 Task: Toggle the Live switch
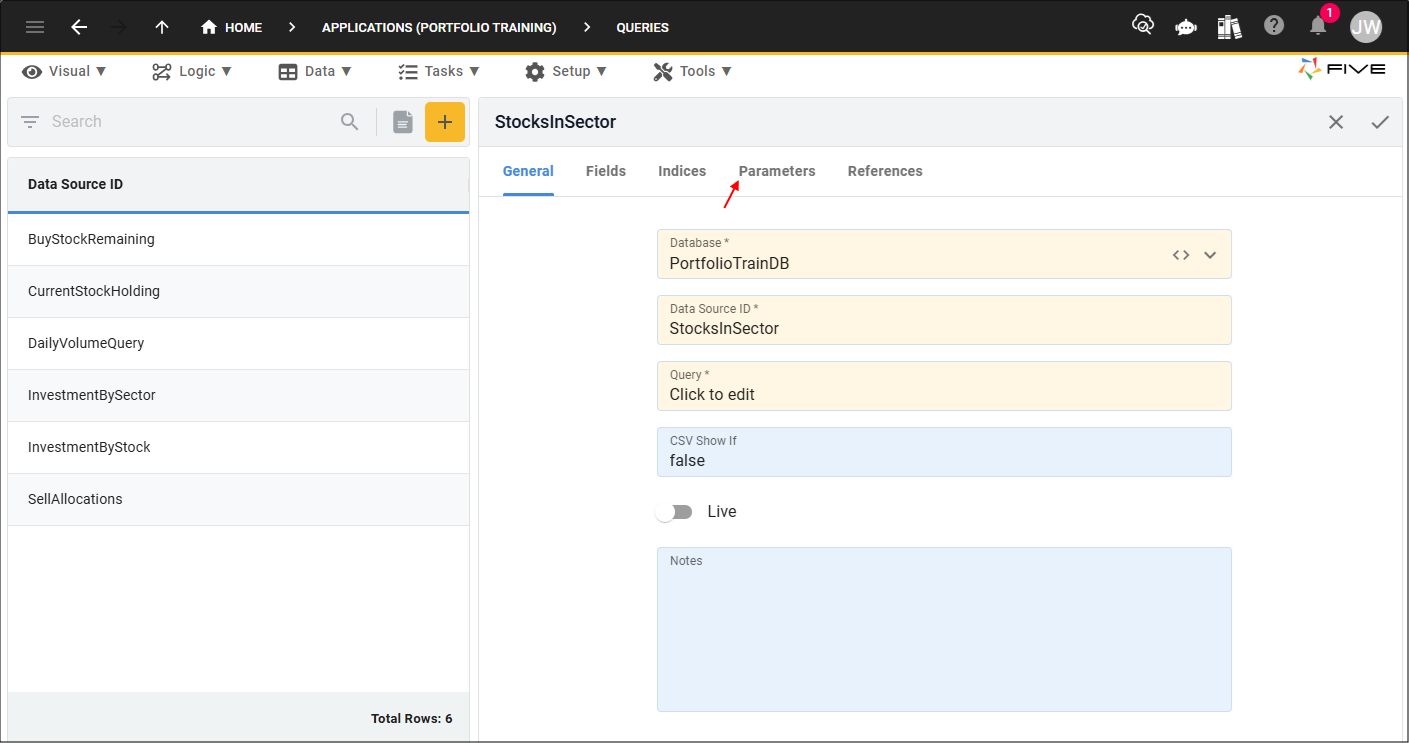pos(675,512)
